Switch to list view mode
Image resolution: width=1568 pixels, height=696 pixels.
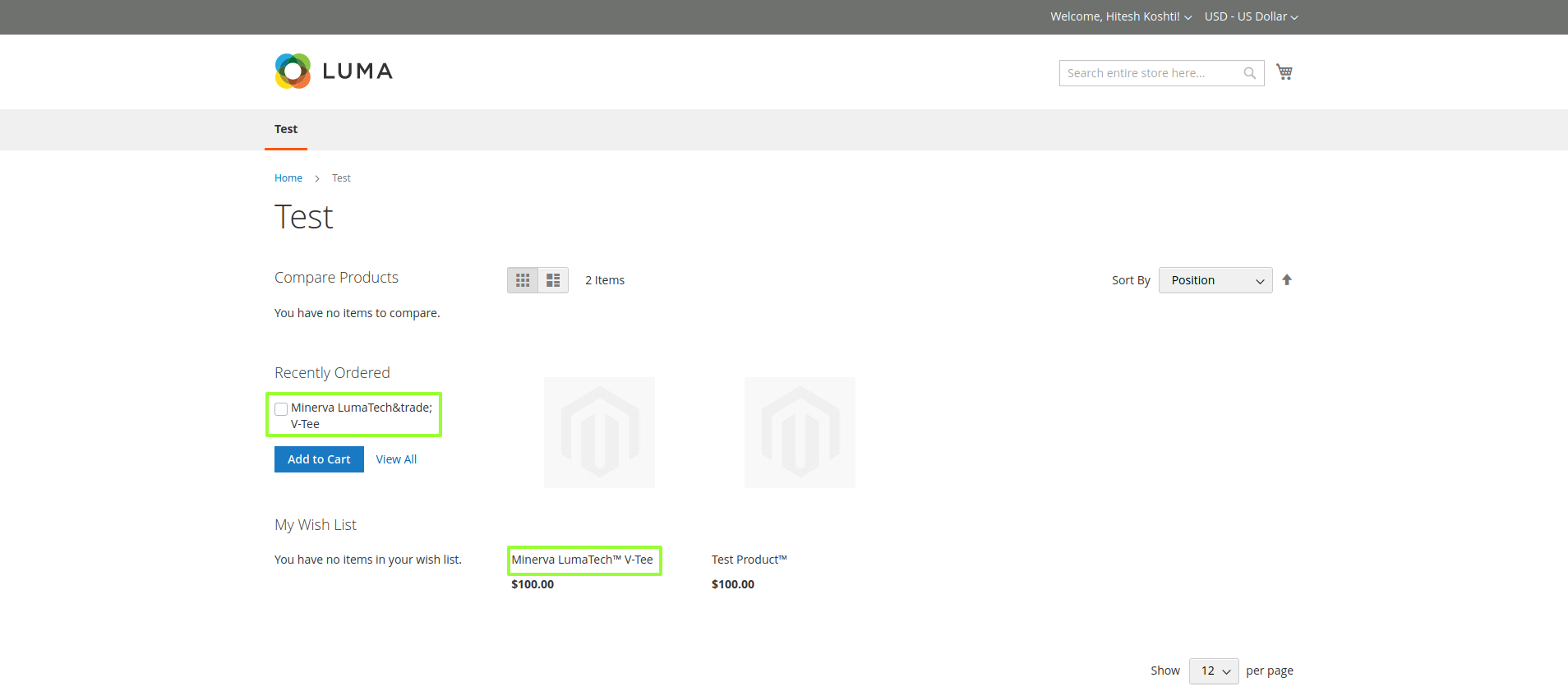[x=553, y=280]
